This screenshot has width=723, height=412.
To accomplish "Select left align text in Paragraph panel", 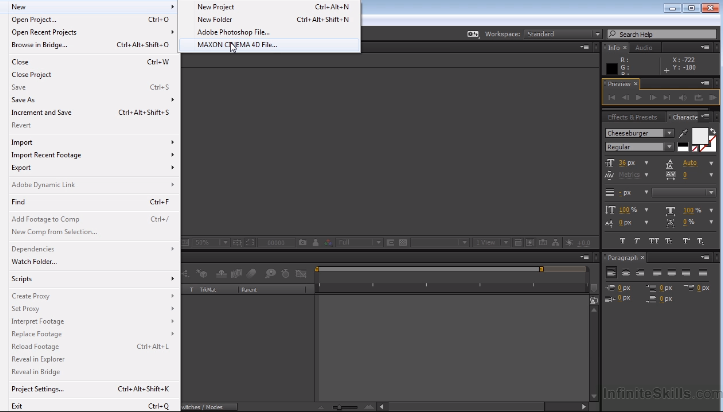I will 611,273.
